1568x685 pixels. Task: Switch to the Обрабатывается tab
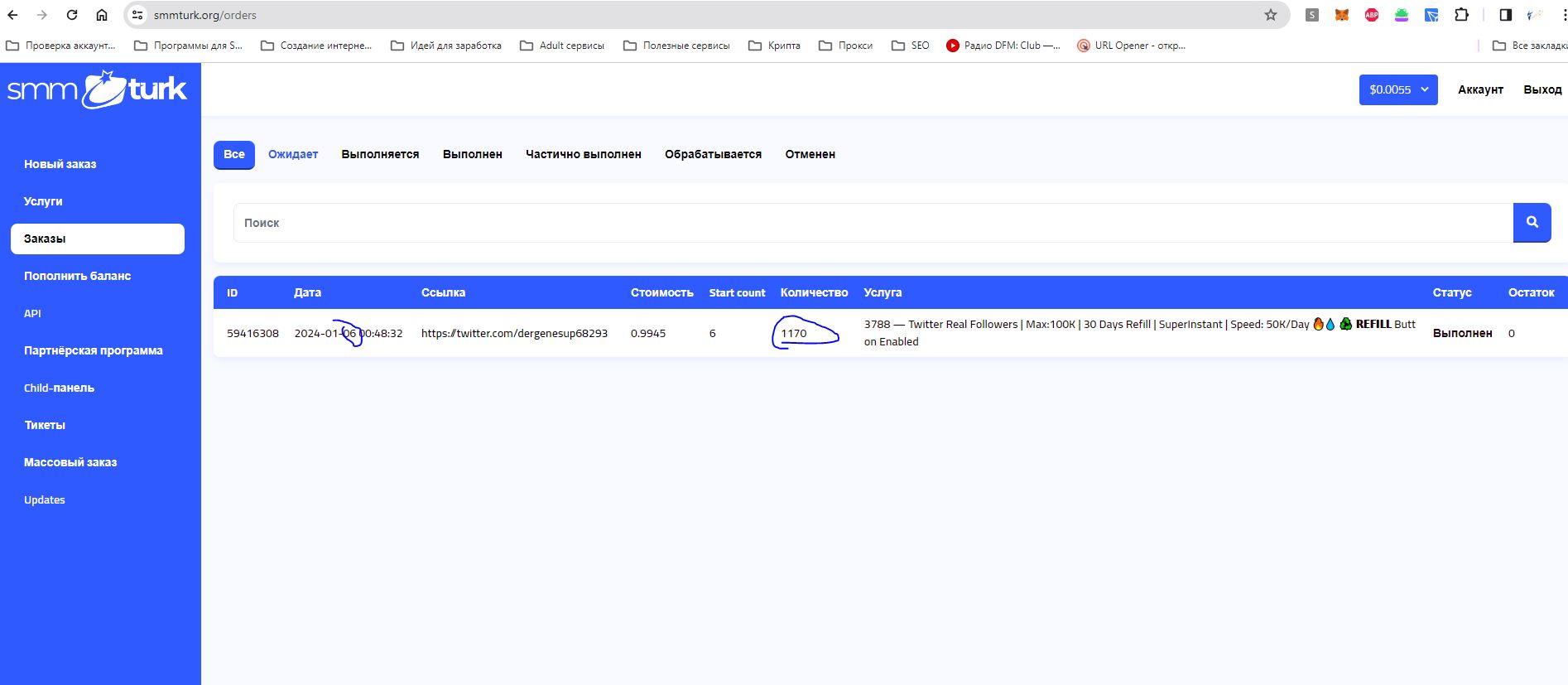713,154
